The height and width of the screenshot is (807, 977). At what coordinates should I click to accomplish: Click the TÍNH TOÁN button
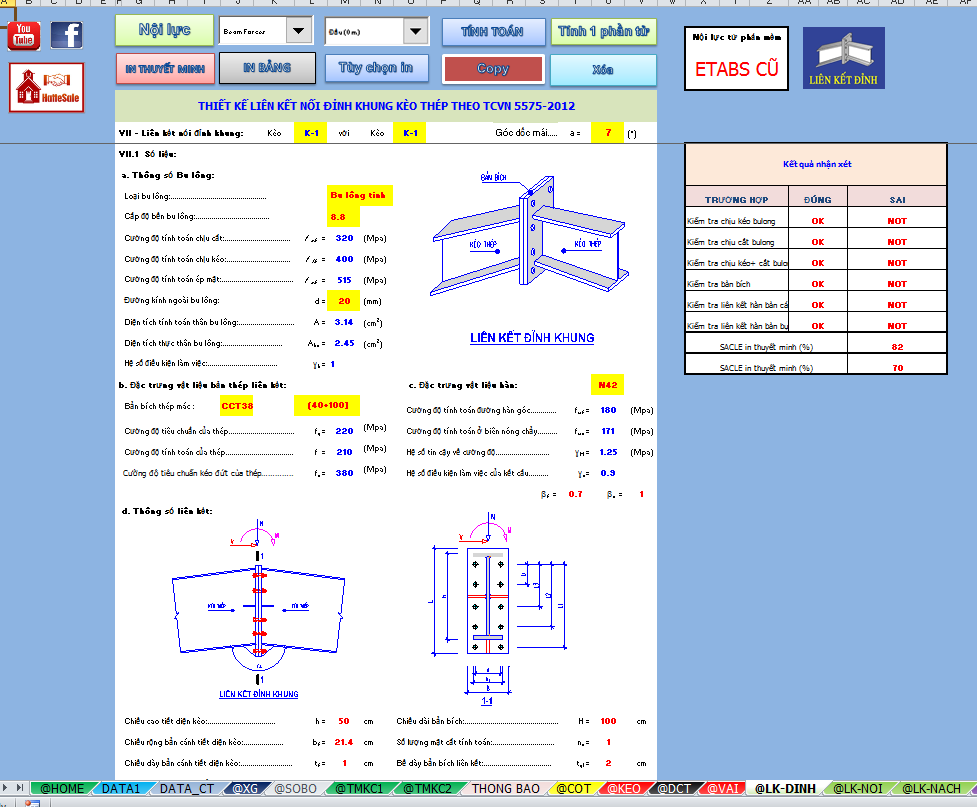[493, 32]
